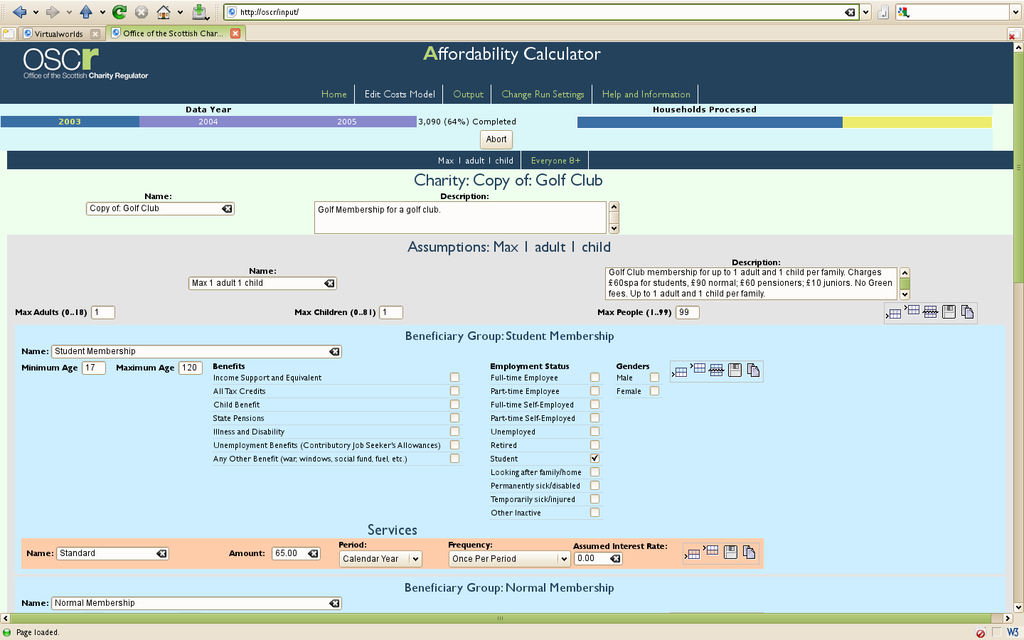The width and height of the screenshot is (1024, 640).
Task: Tick the Male gender checkbox
Action: click(655, 378)
